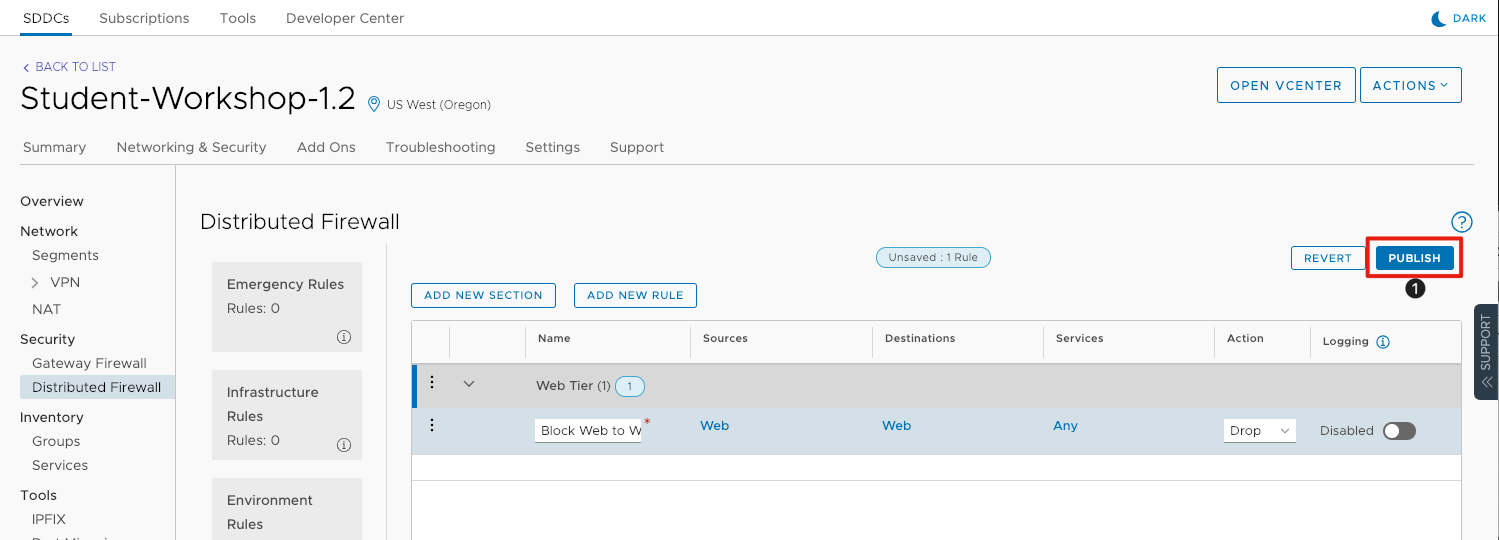Open Services under Inventory

60,465
